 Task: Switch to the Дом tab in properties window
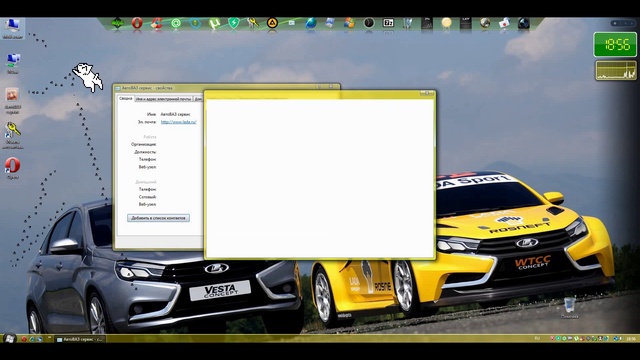click(198, 99)
